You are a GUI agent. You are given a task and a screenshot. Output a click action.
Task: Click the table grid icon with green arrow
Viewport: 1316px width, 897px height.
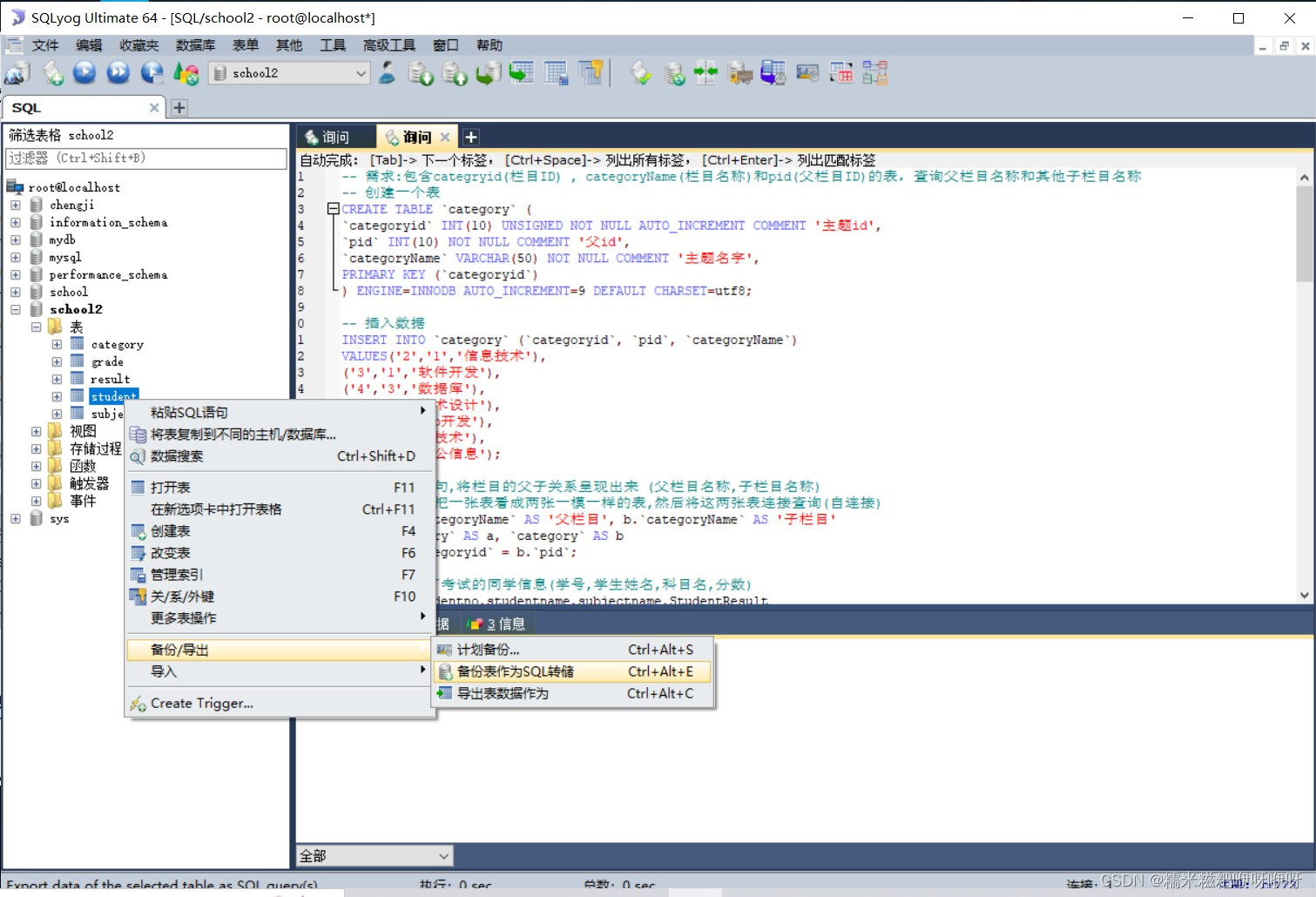[522, 73]
